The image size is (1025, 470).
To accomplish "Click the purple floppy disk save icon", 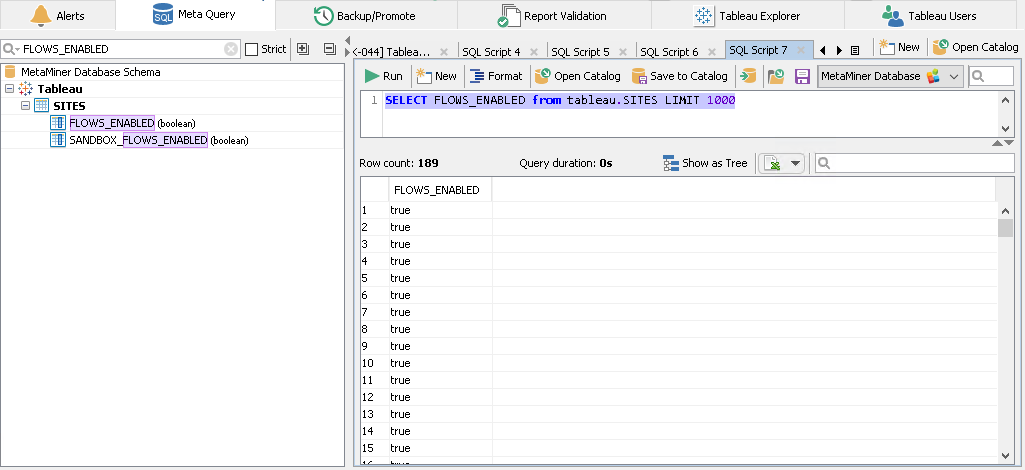I will pyautogui.click(x=802, y=76).
